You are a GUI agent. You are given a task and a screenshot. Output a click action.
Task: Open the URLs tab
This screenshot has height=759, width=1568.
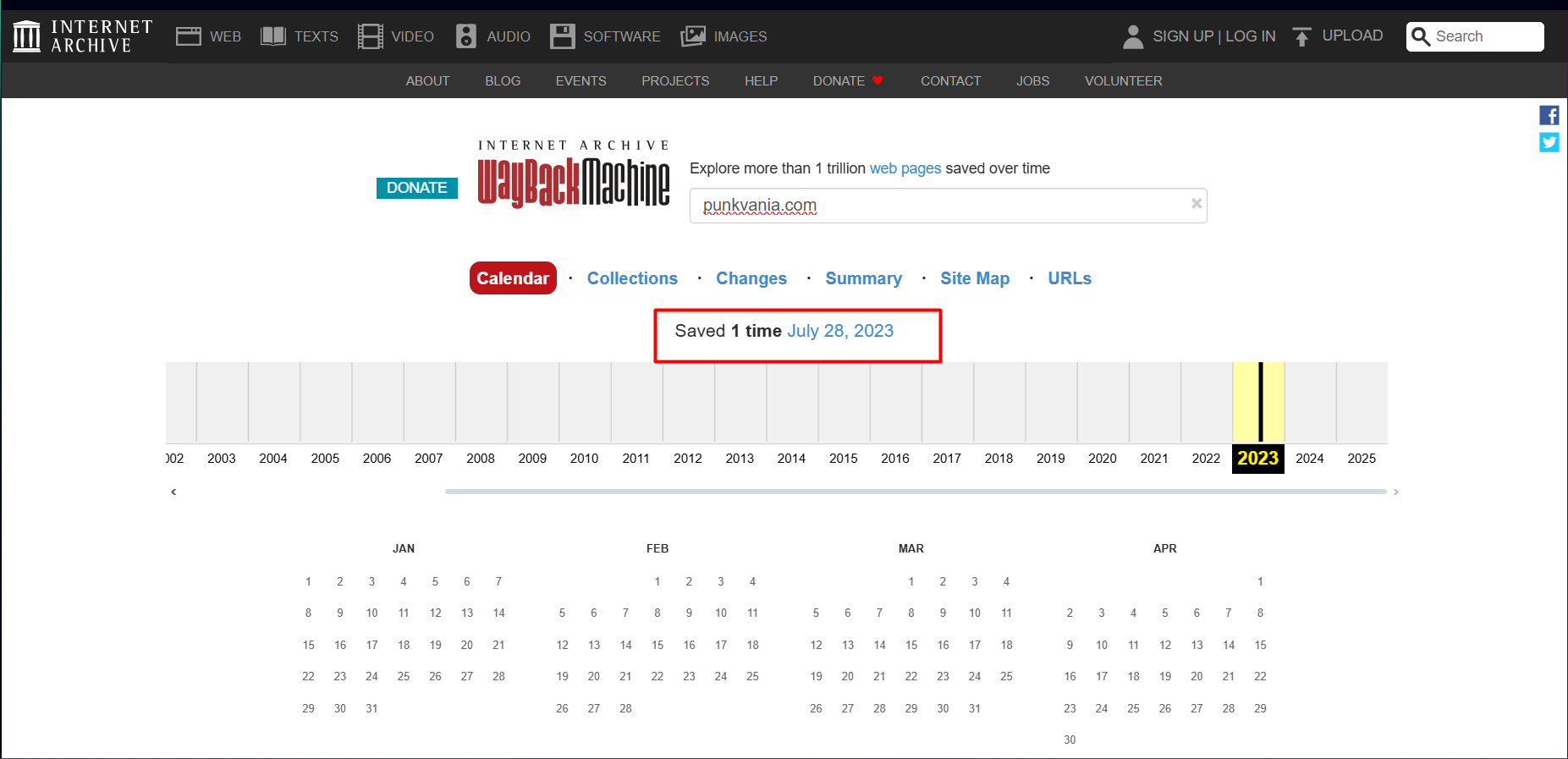click(1070, 278)
